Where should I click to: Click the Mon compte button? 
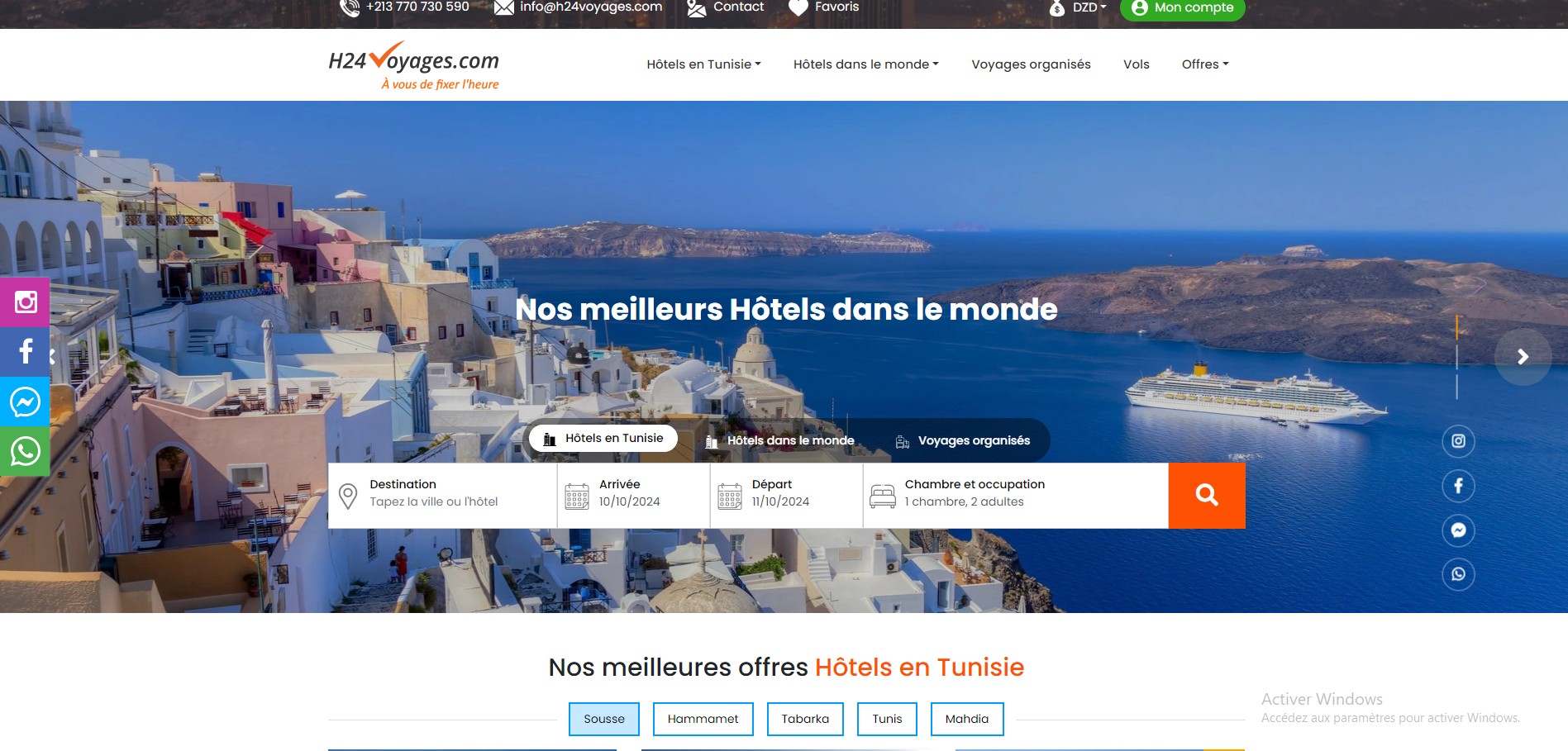click(1182, 8)
